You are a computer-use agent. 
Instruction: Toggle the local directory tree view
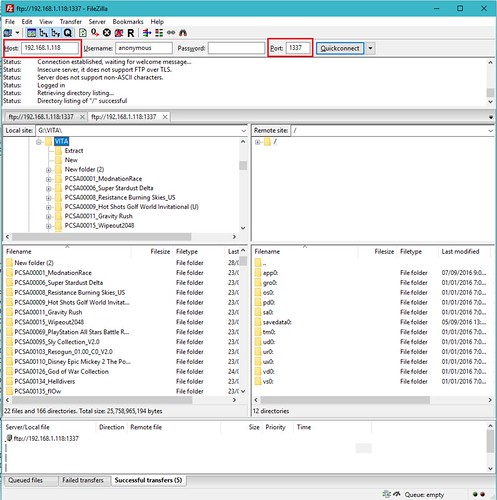coord(44,33)
